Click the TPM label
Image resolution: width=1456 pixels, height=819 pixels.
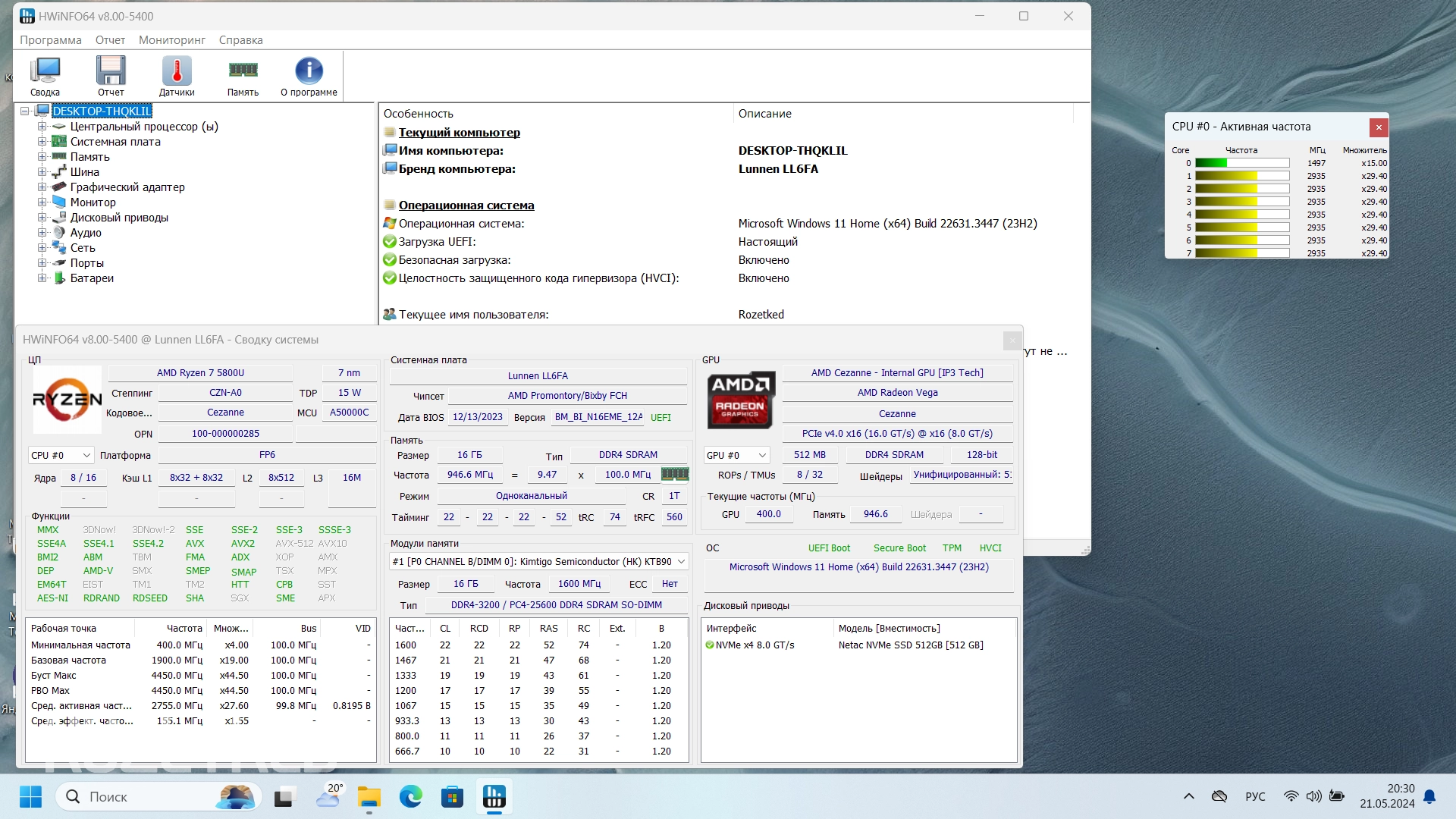pyautogui.click(x=952, y=548)
